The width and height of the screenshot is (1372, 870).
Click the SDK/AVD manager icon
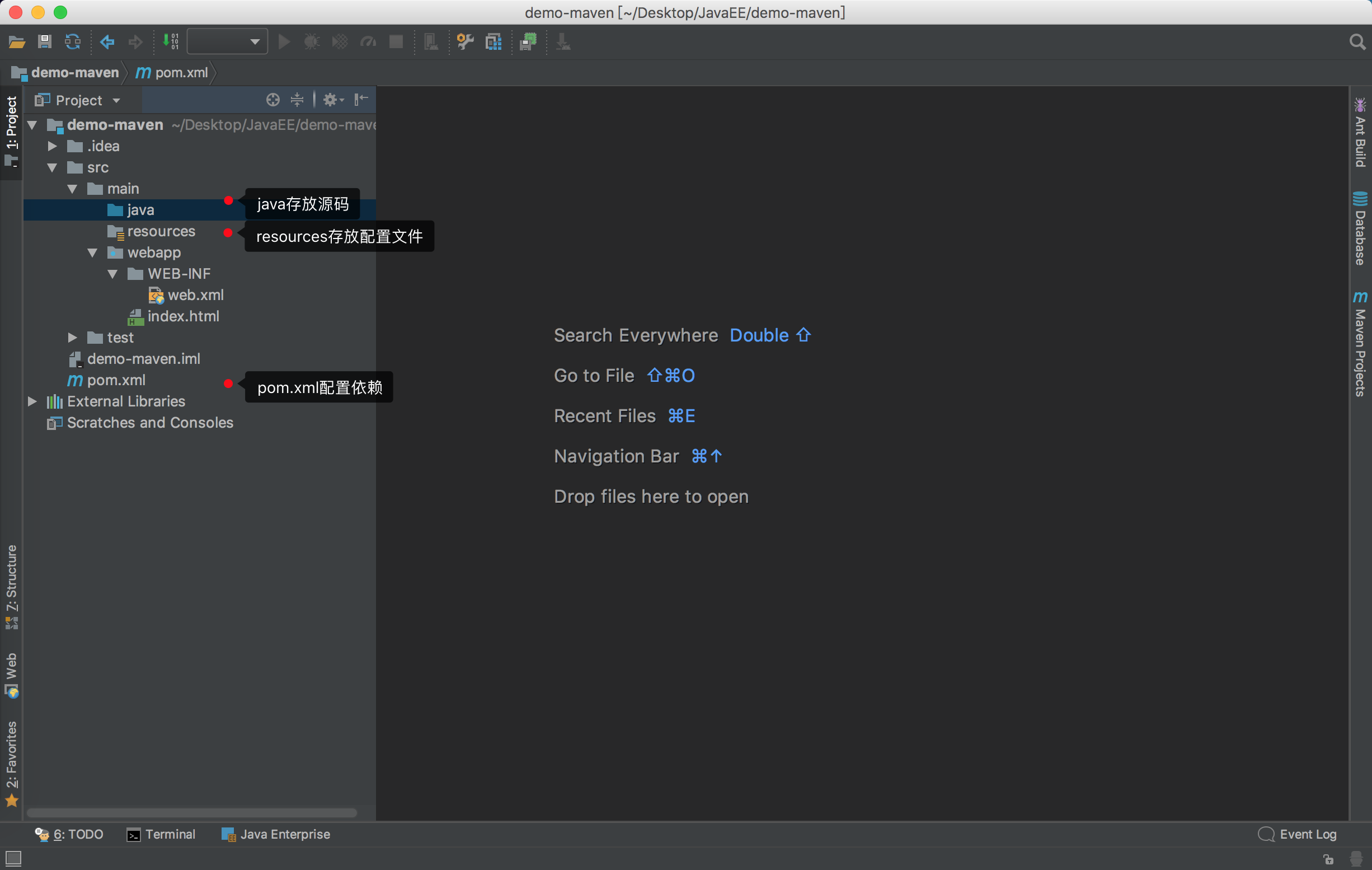click(x=529, y=41)
